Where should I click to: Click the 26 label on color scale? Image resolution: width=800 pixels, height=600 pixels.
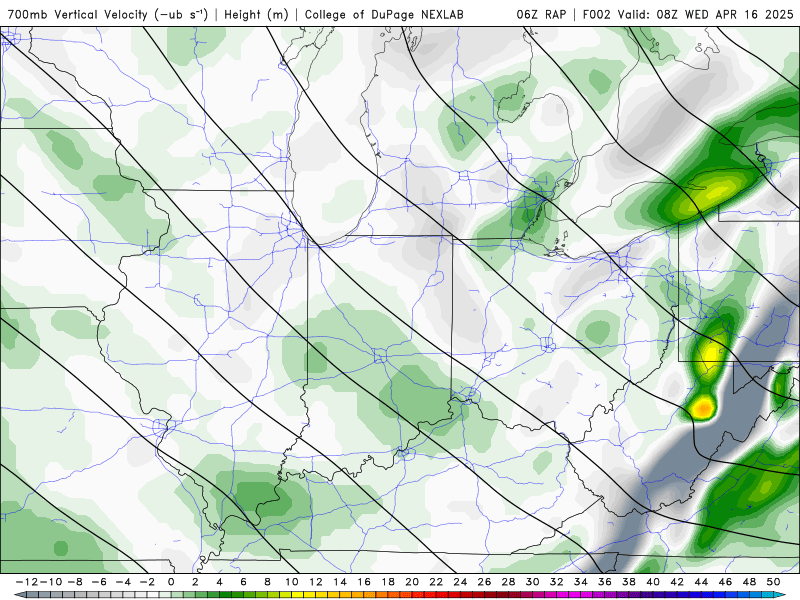click(x=484, y=582)
